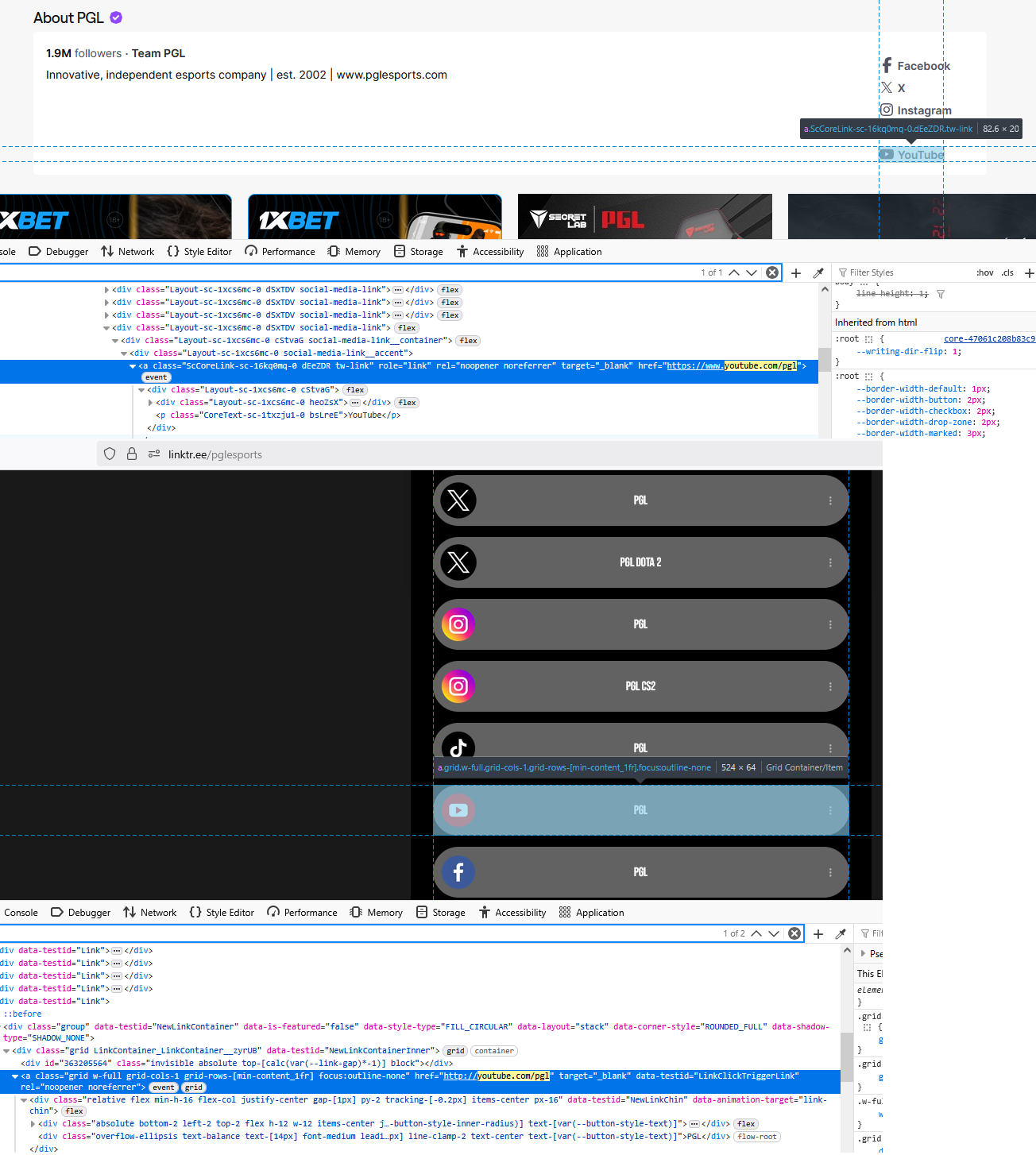This screenshot has width=1036, height=1155.
Task: Switch to Console tab in the Linktree devtools
Action: [21, 913]
